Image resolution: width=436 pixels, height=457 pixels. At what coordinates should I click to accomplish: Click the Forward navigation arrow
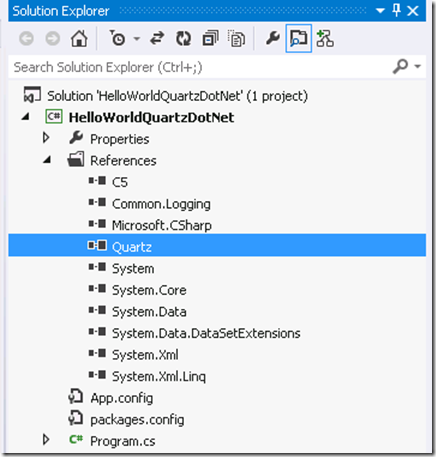[53, 39]
